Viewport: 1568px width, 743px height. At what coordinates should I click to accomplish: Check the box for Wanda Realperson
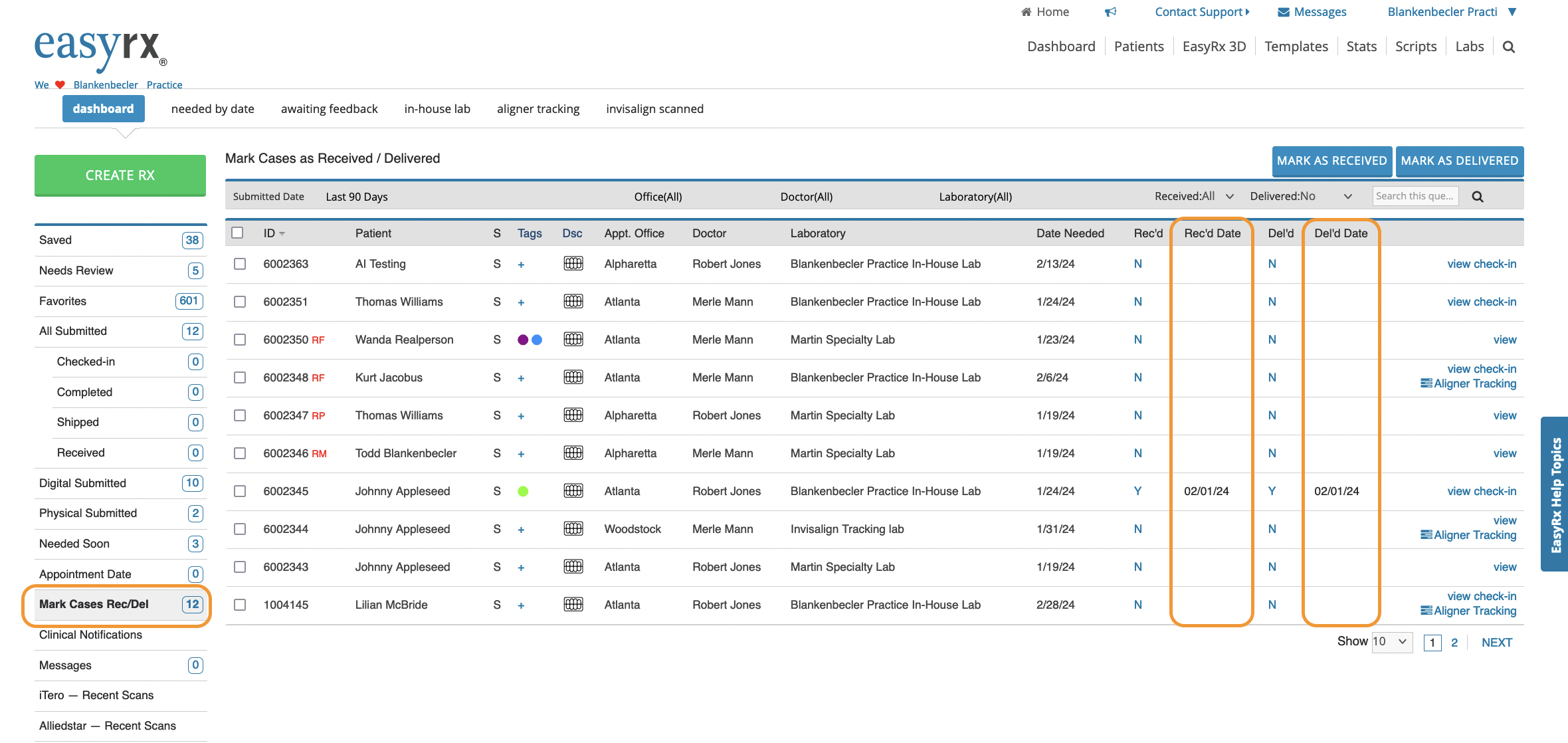[x=240, y=340]
